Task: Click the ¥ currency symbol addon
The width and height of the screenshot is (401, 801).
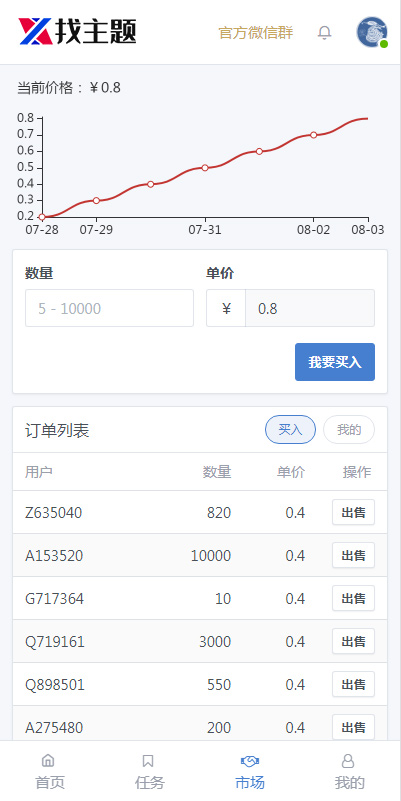Action: (x=226, y=308)
